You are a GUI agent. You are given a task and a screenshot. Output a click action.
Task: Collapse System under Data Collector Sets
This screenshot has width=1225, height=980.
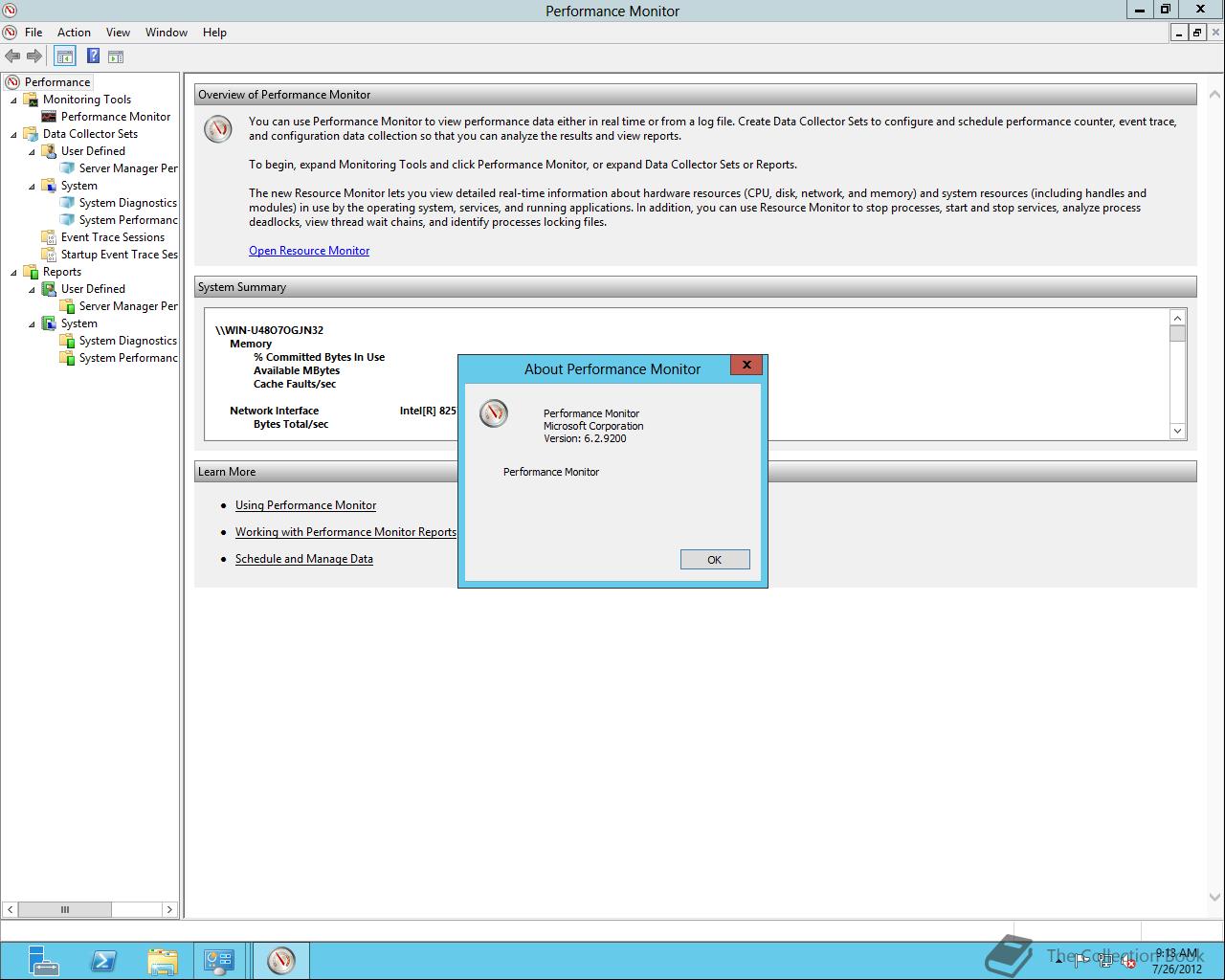(32, 186)
